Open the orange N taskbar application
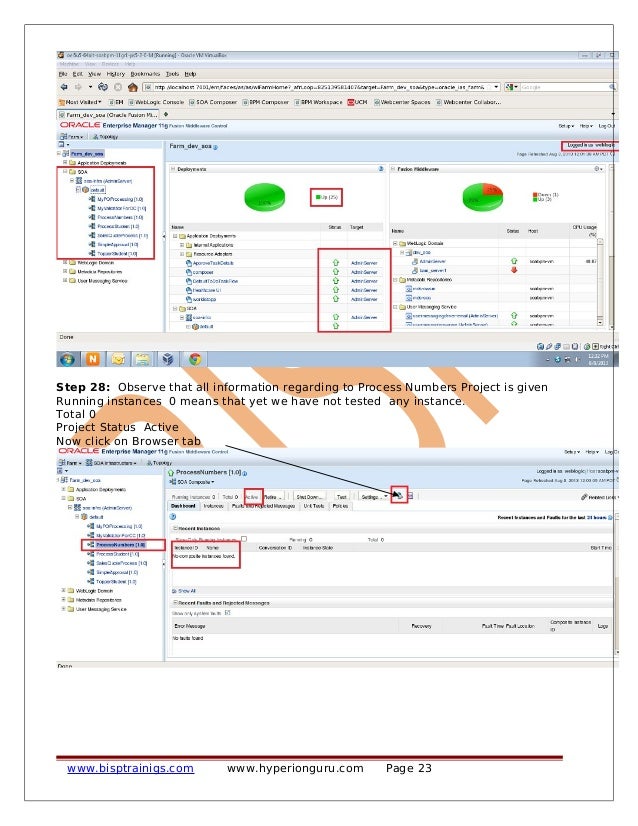Screen dimensions: 638x826 tap(93, 359)
